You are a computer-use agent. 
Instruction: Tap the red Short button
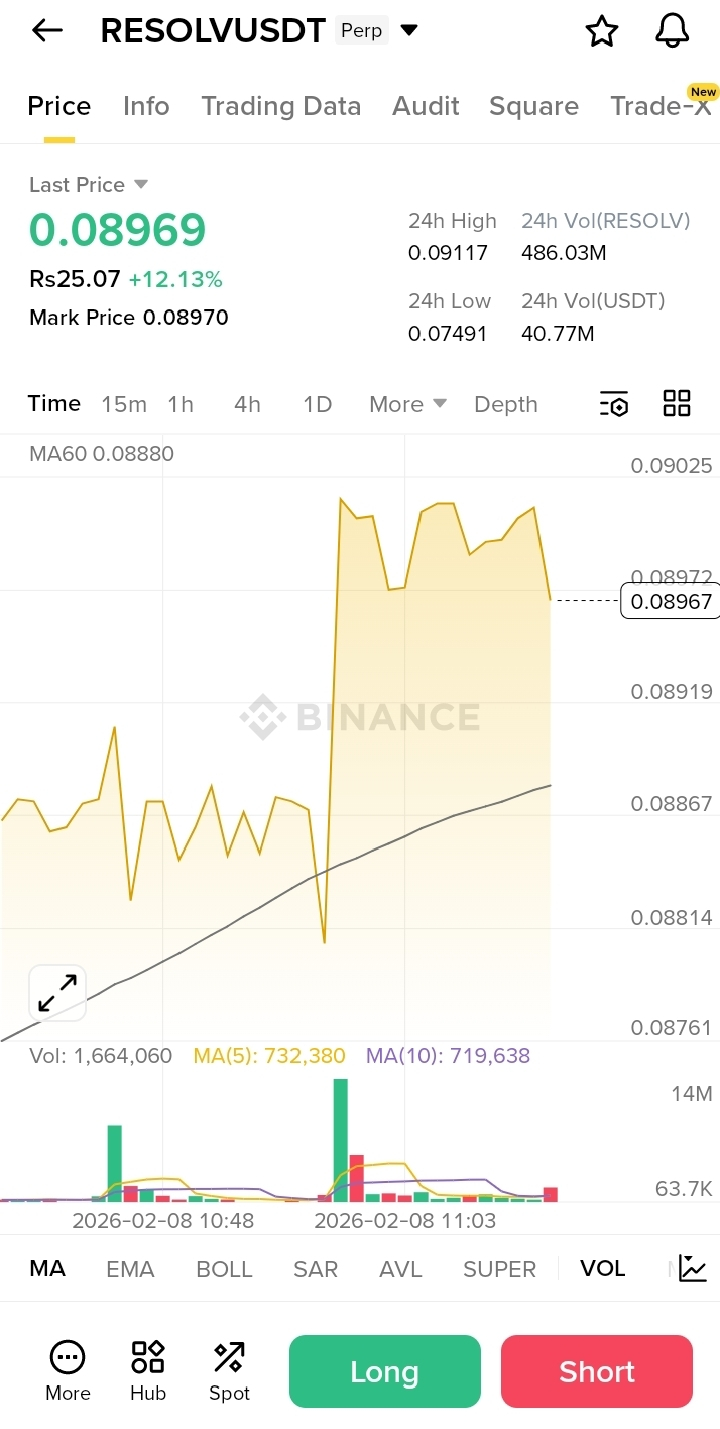597,1371
